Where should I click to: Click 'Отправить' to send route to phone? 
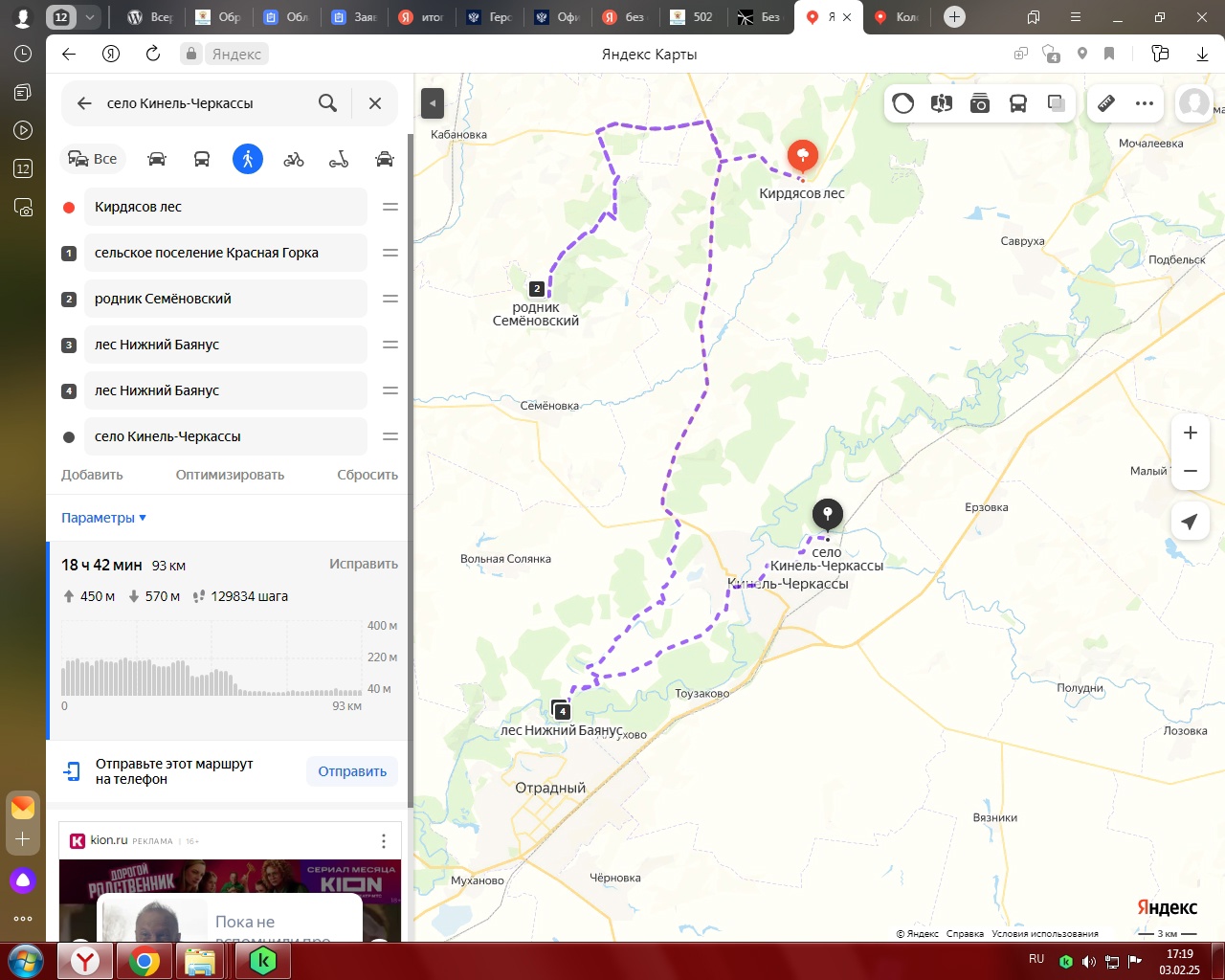point(352,771)
